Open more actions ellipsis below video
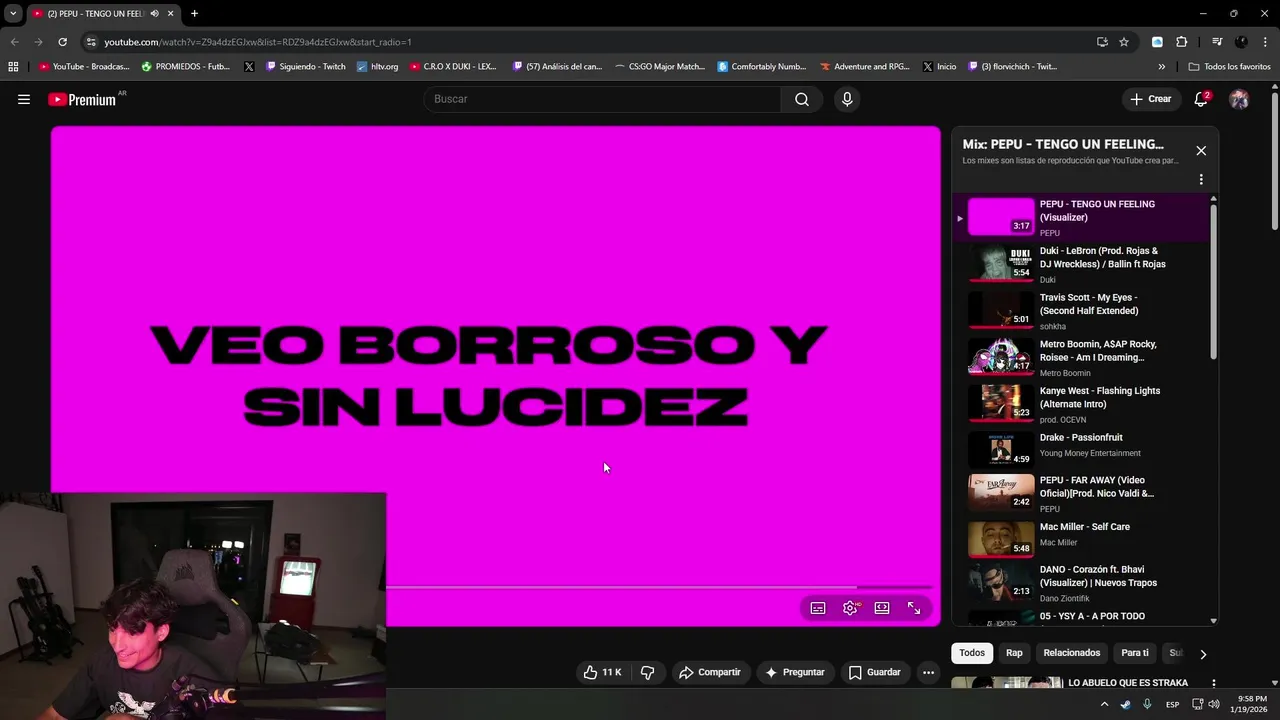The image size is (1280, 720). [928, 673]
